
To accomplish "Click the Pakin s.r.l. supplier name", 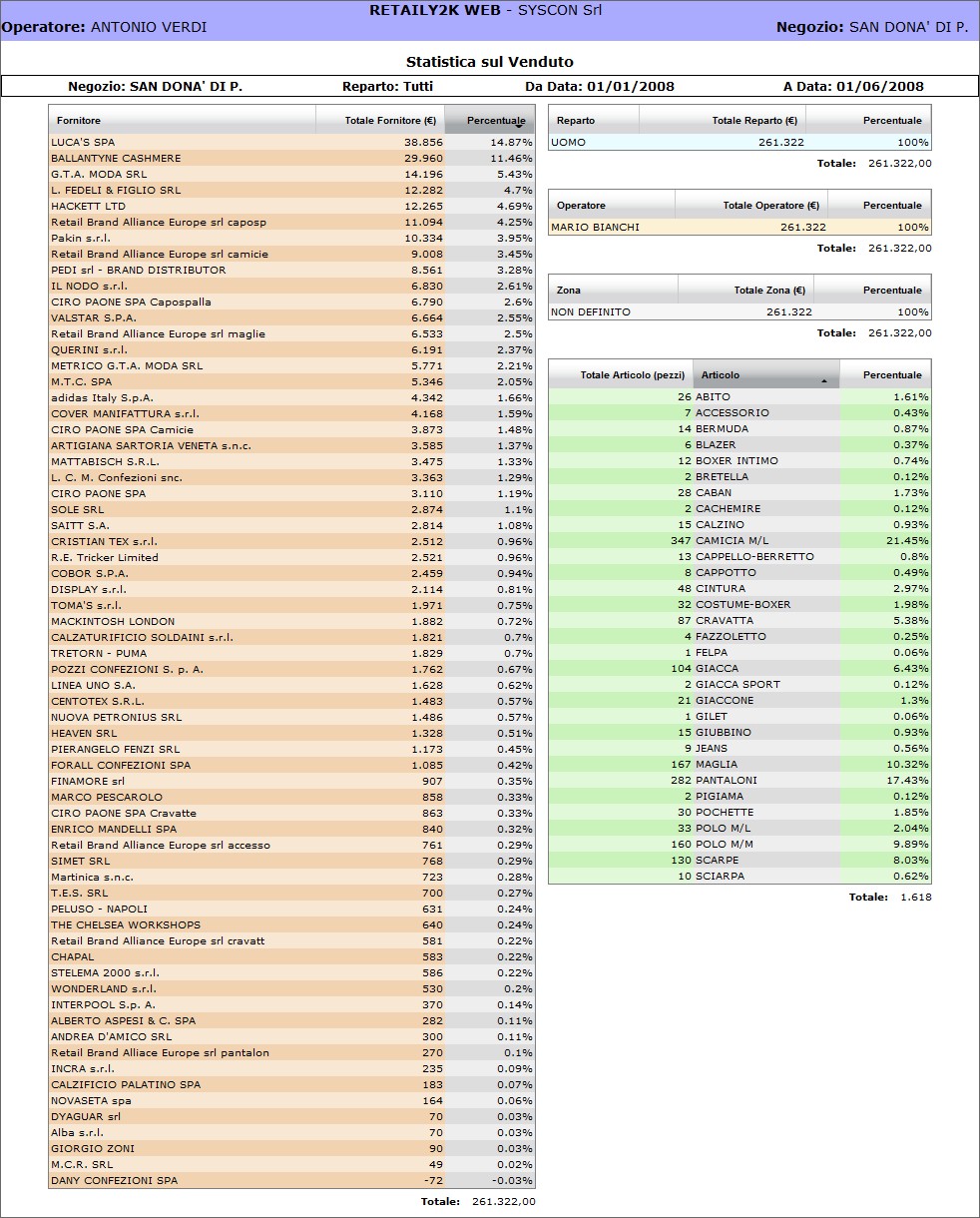I will point(81,239).
